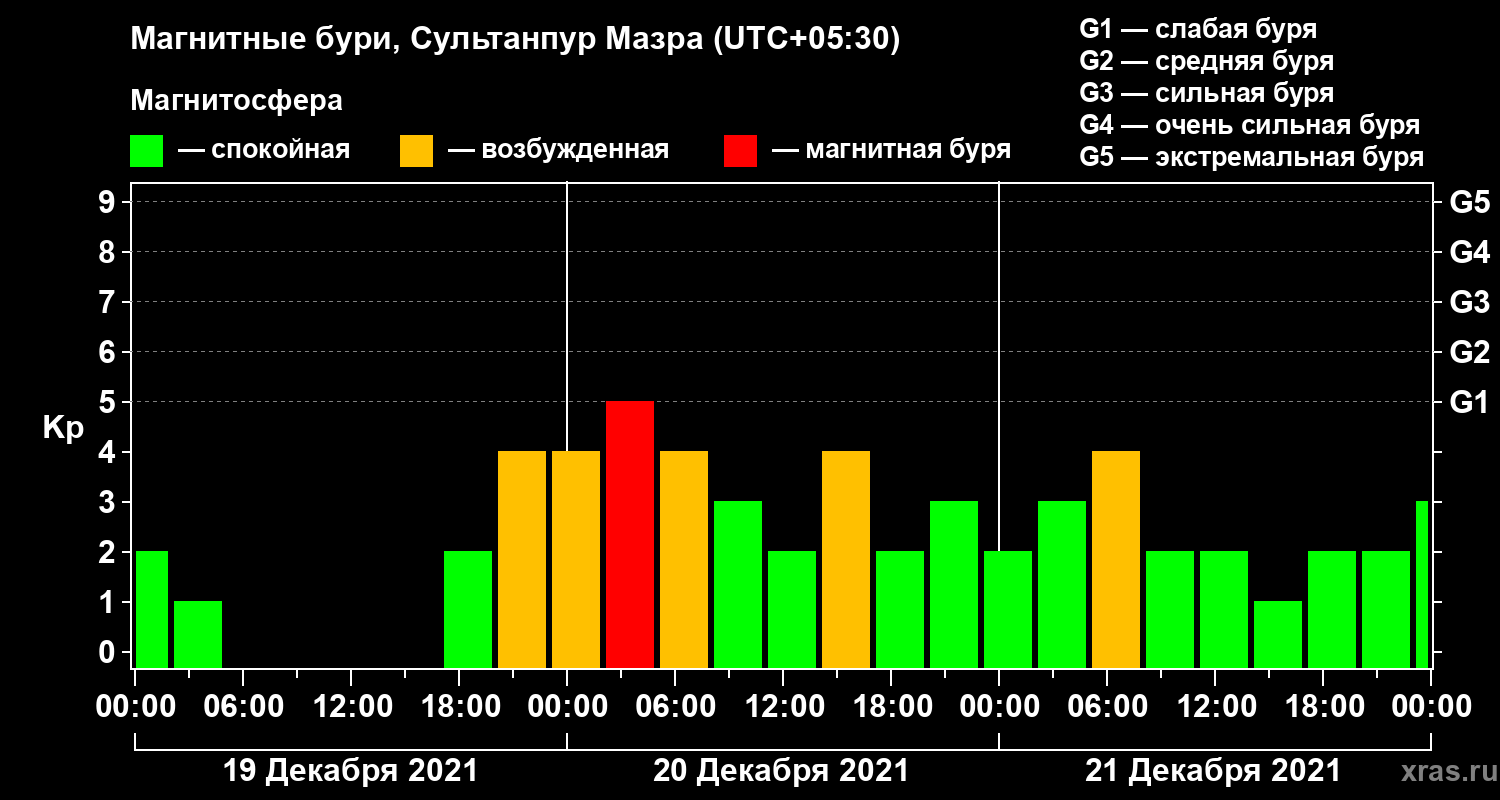1500x800 pixels.
Task: Click the 'Kp' axis title
Action: (64, 427)
